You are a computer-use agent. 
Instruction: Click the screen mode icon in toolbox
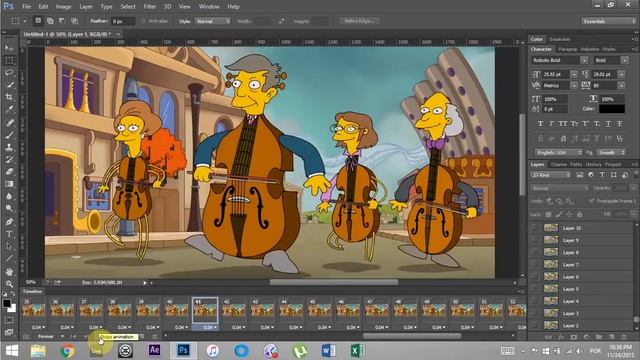tap(9, 332)
